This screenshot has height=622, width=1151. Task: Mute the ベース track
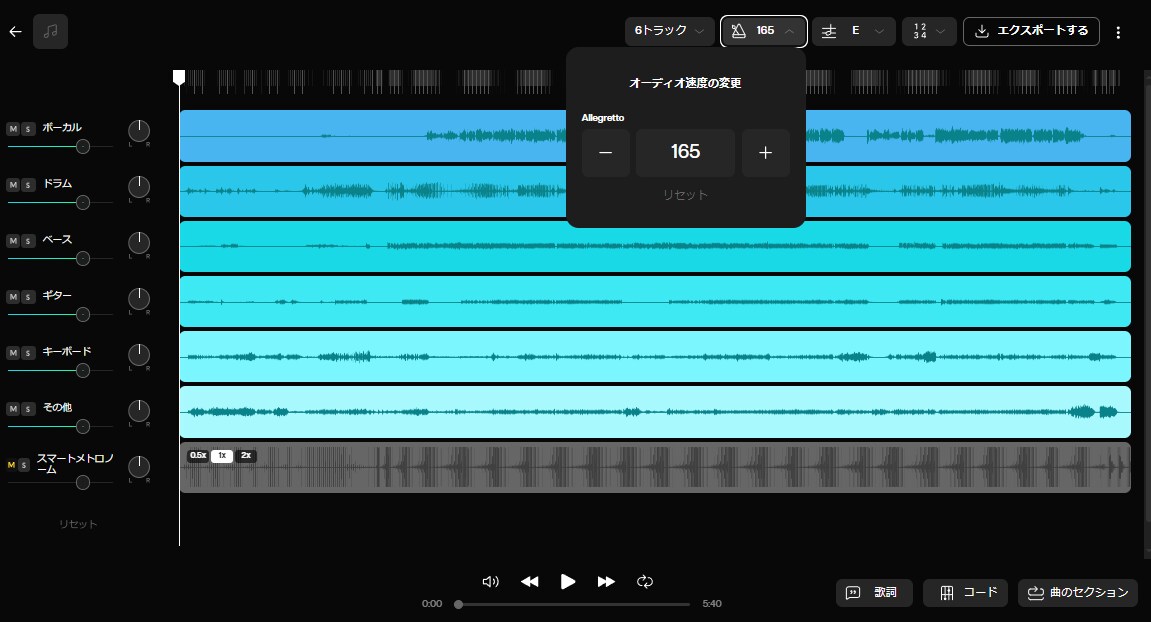13,241
